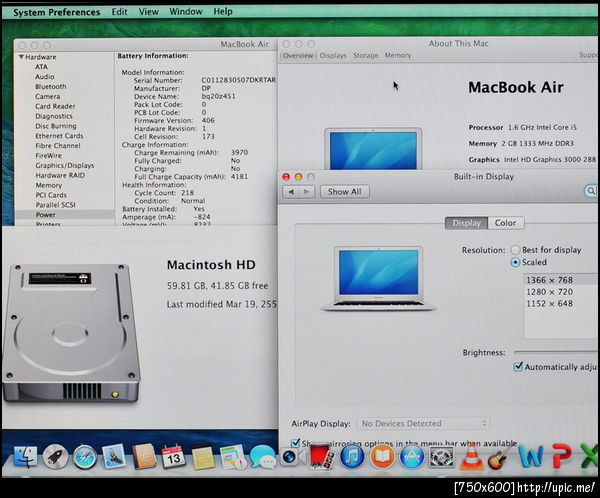Toggle Show mirroring options checkbox
The image size is (600, 498).
295,443
